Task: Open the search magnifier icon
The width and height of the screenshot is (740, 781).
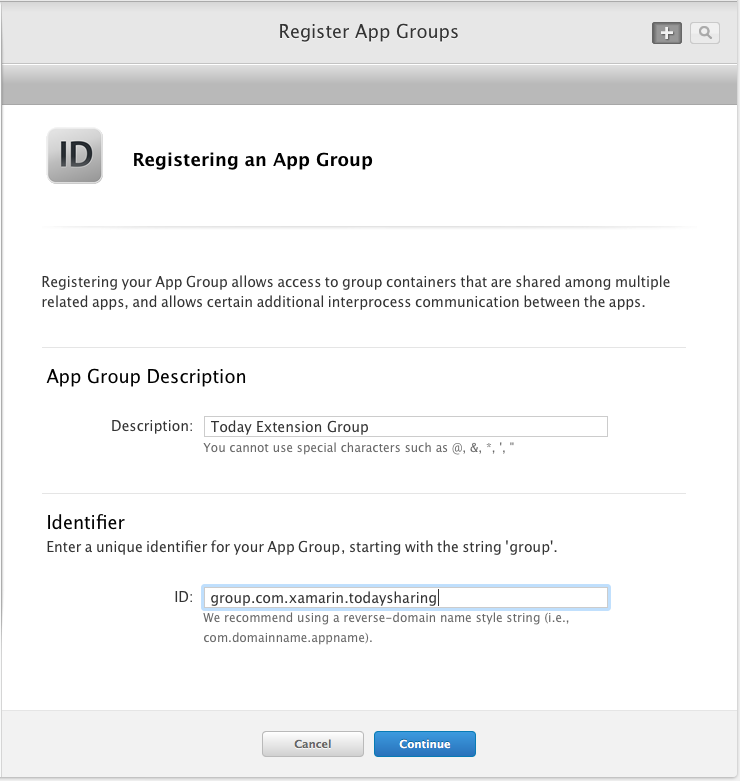Action: pyautogui.click(x=705, y=33)
